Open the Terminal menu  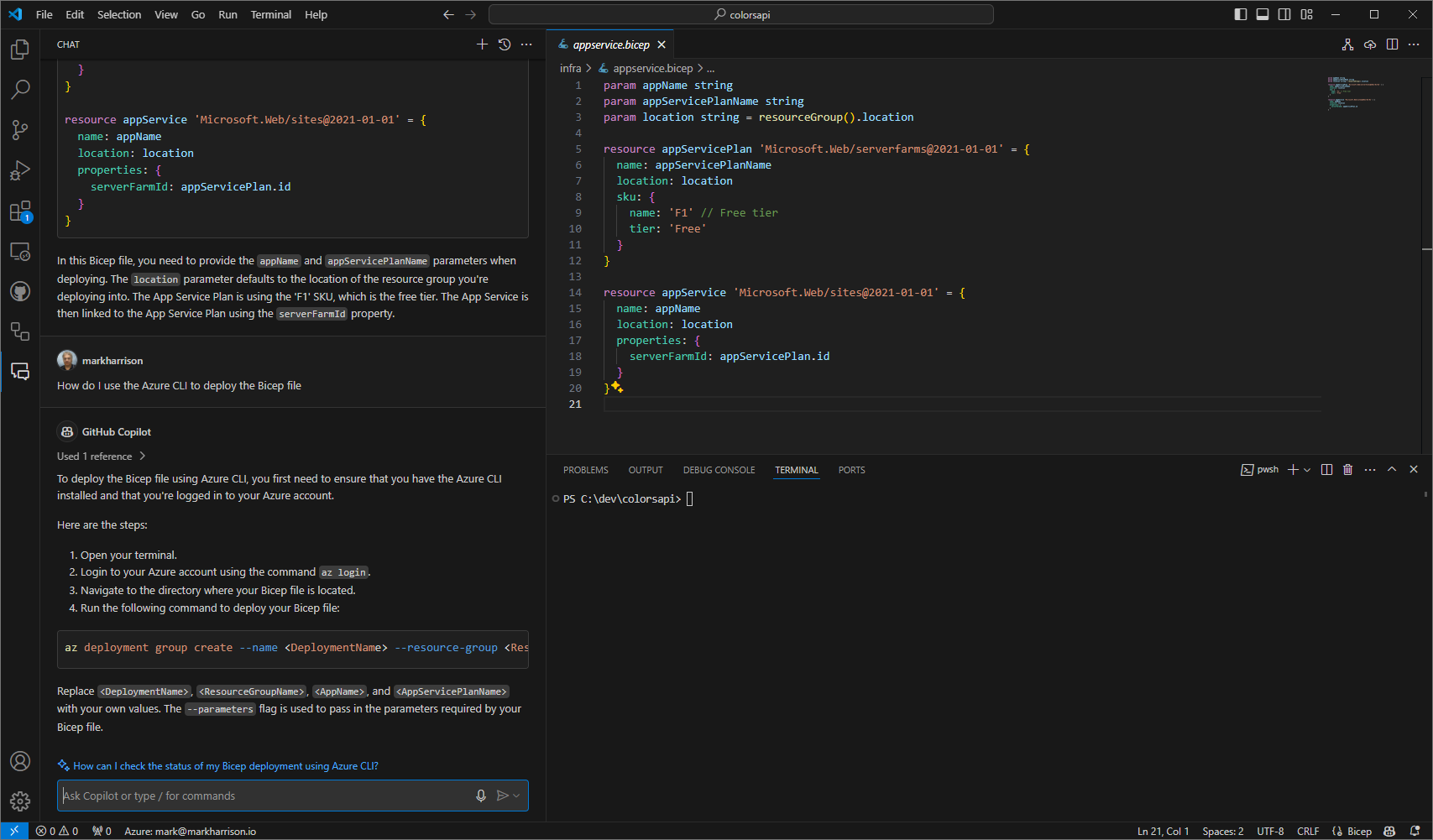tap(270, 14)
